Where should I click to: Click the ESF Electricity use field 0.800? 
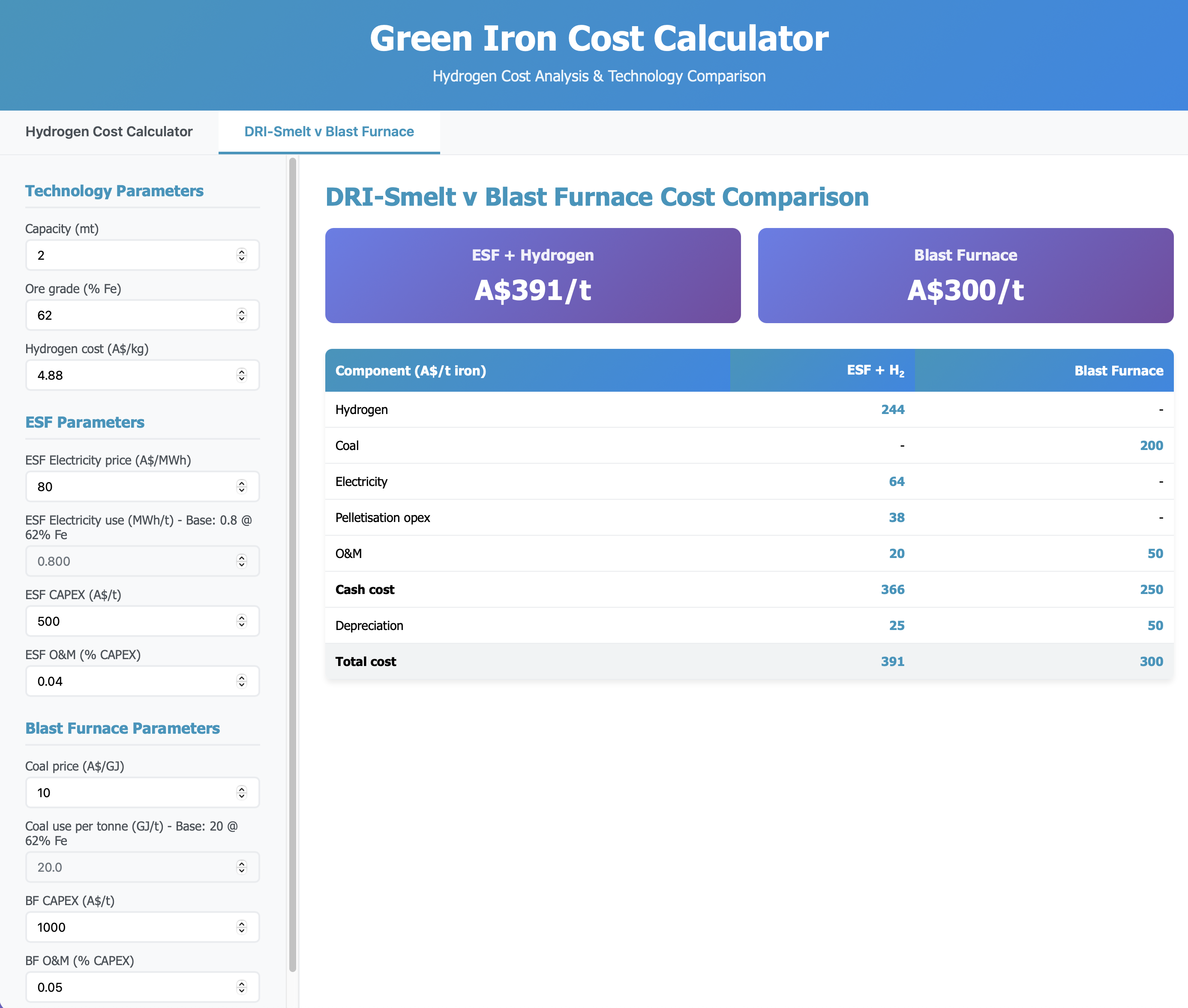pos(132,561)
